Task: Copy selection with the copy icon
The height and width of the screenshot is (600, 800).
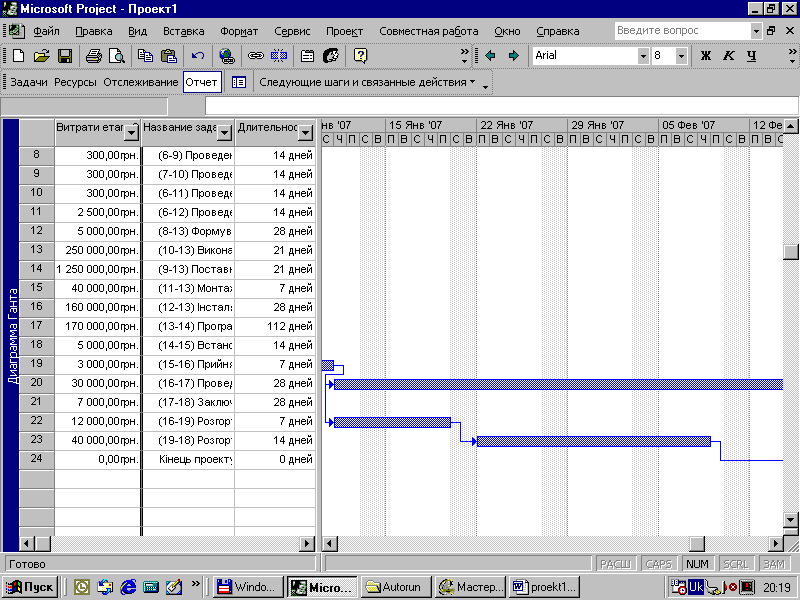Action: 145,56
